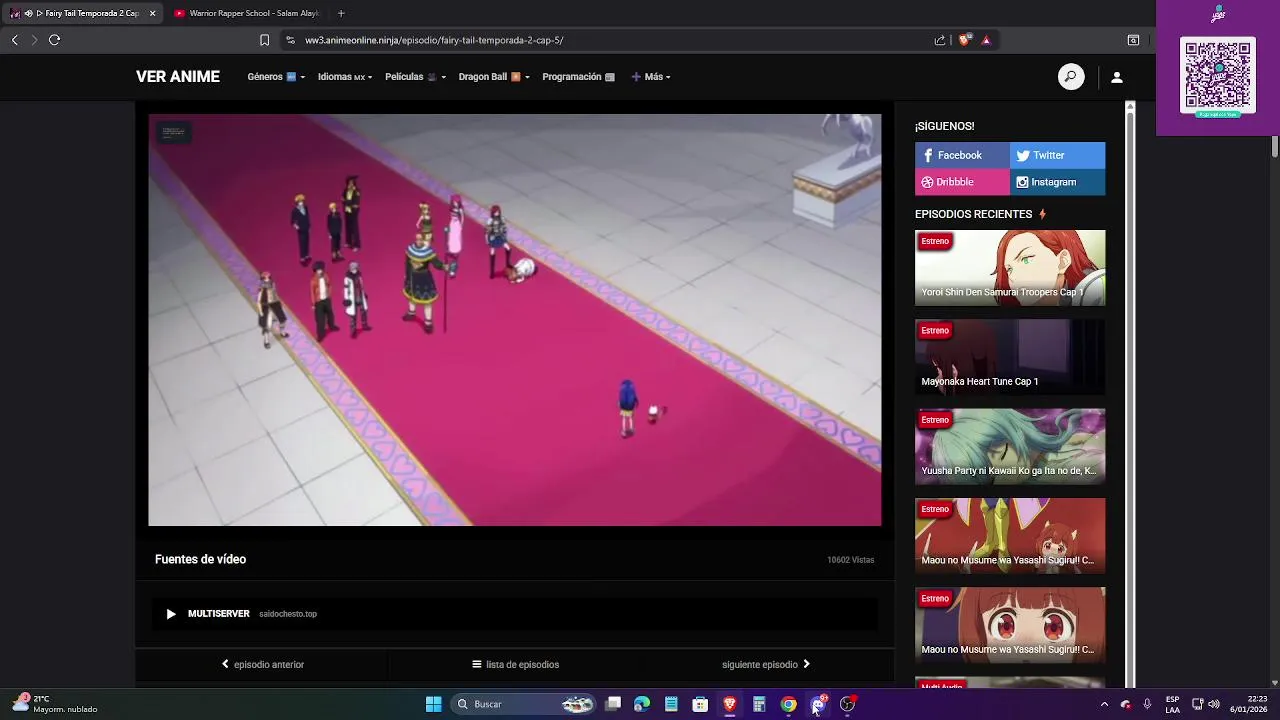Click the microphone tray icon

[1147, 704]
